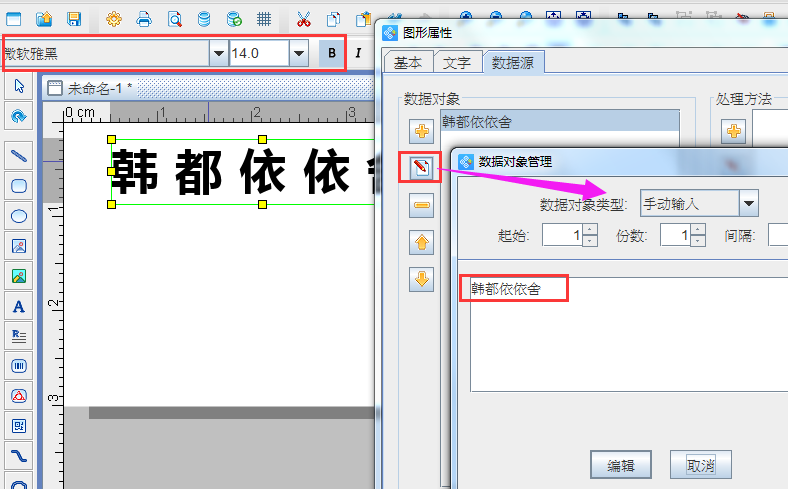The height and width of the screenshot is (489, 788).
Task: Switch to the 基本 tab
Action: (x=407, y=62)
